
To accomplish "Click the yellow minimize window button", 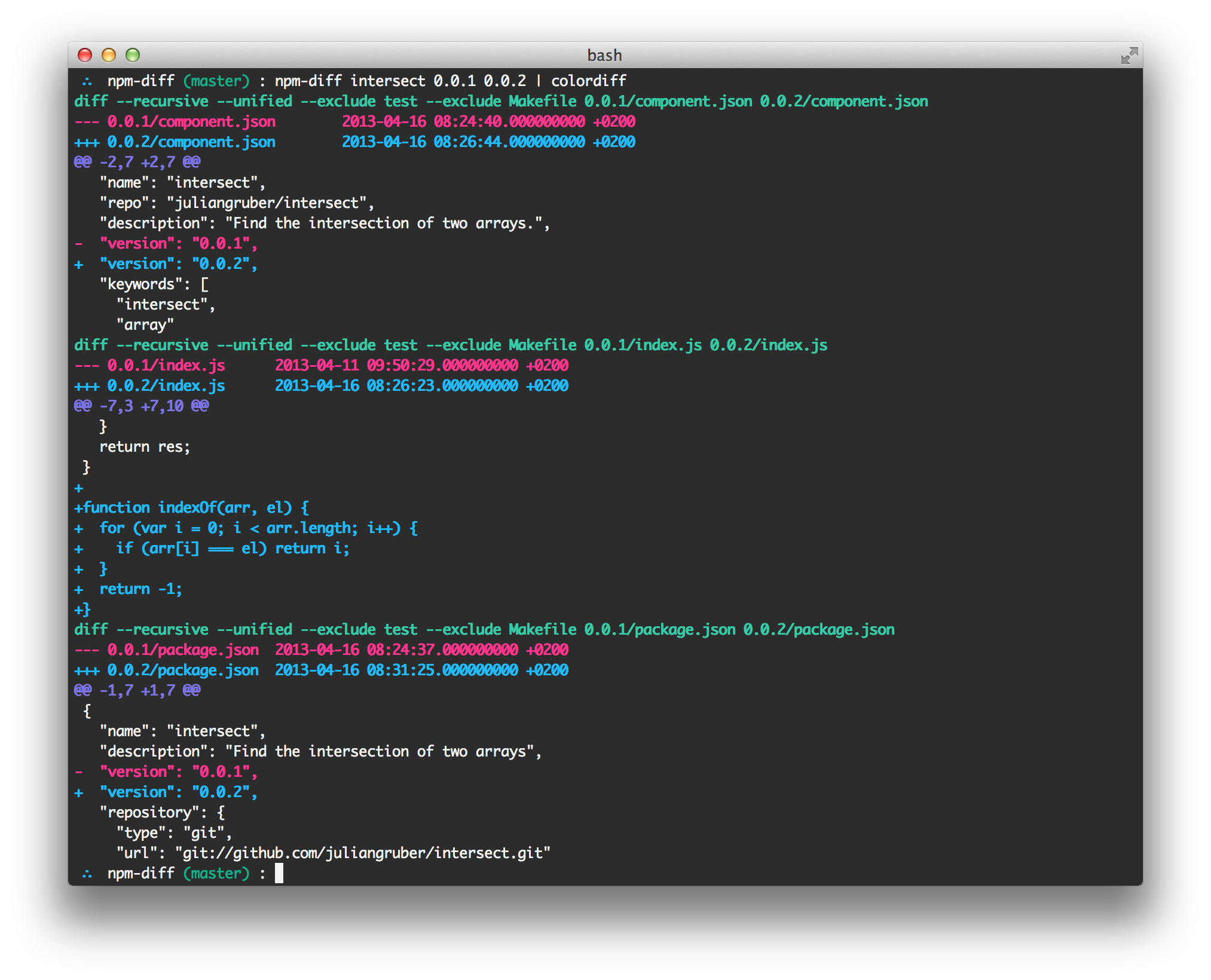I will pyautogui.click(x=109, y=55).
